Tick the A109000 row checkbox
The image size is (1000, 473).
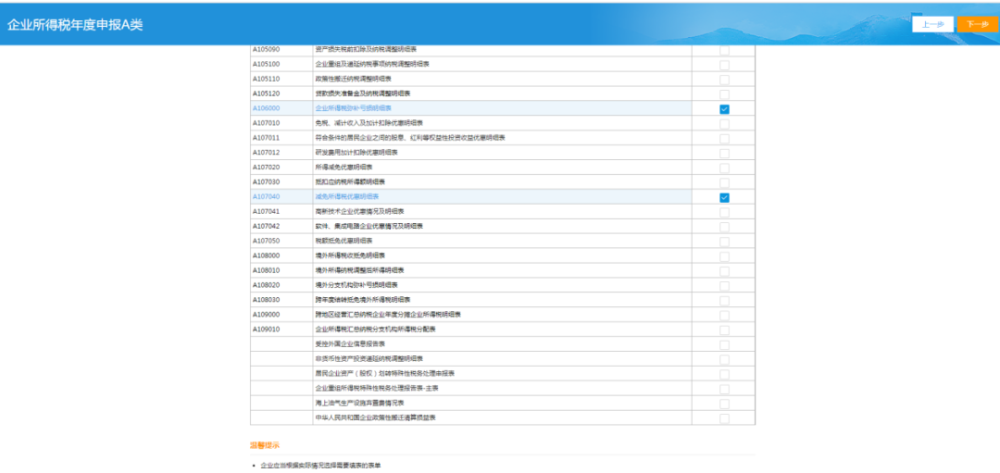click(724, 316)
